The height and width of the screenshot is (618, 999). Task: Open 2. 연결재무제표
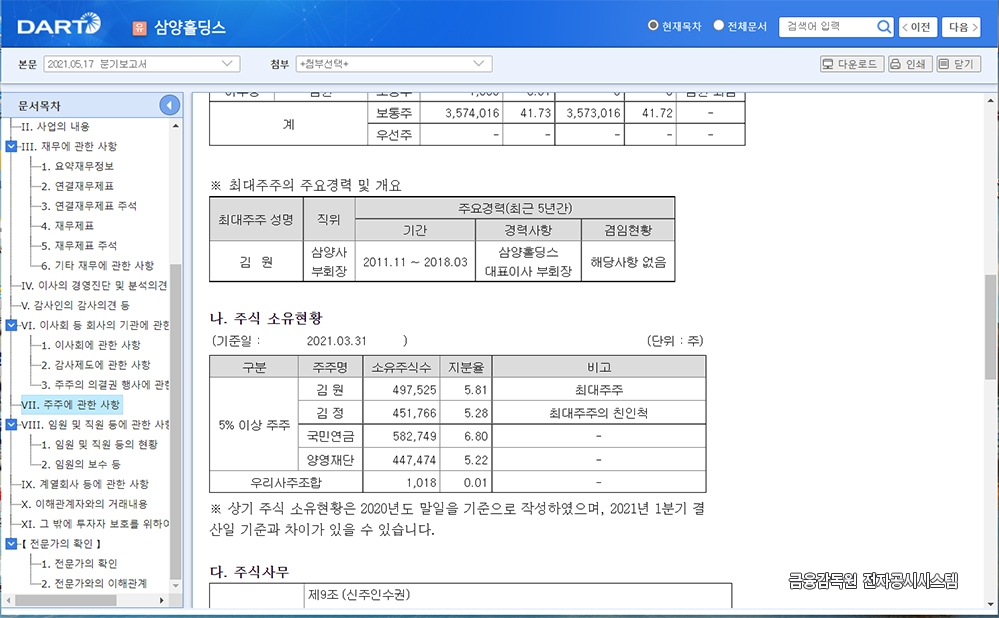(x=78, y=185)
